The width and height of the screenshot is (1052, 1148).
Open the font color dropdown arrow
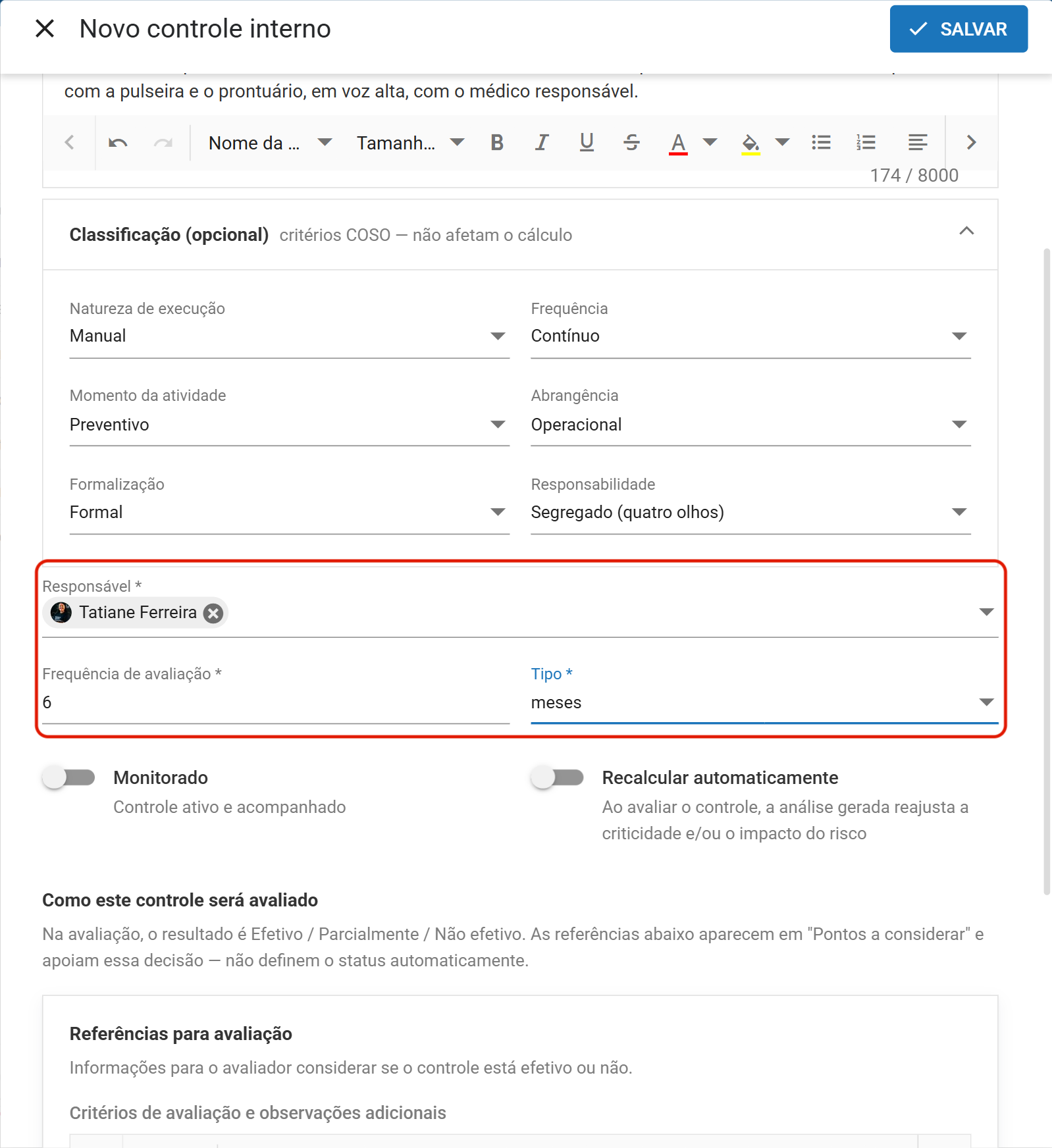click(710, 142)
